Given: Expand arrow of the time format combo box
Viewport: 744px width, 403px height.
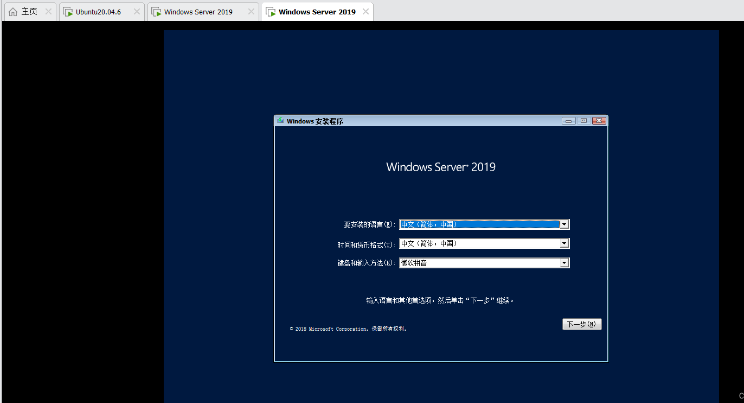Looking at the screenshot, I should click(x=564, y=244).
